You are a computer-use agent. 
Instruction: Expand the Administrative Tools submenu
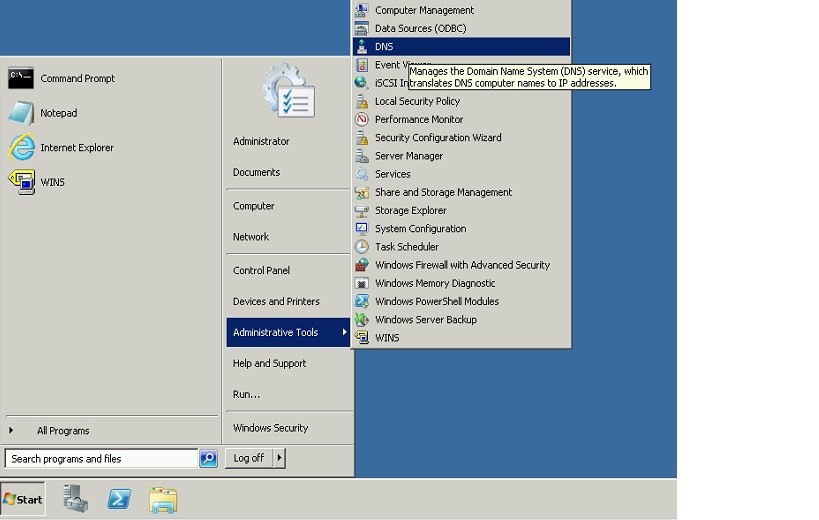[288, 332]
